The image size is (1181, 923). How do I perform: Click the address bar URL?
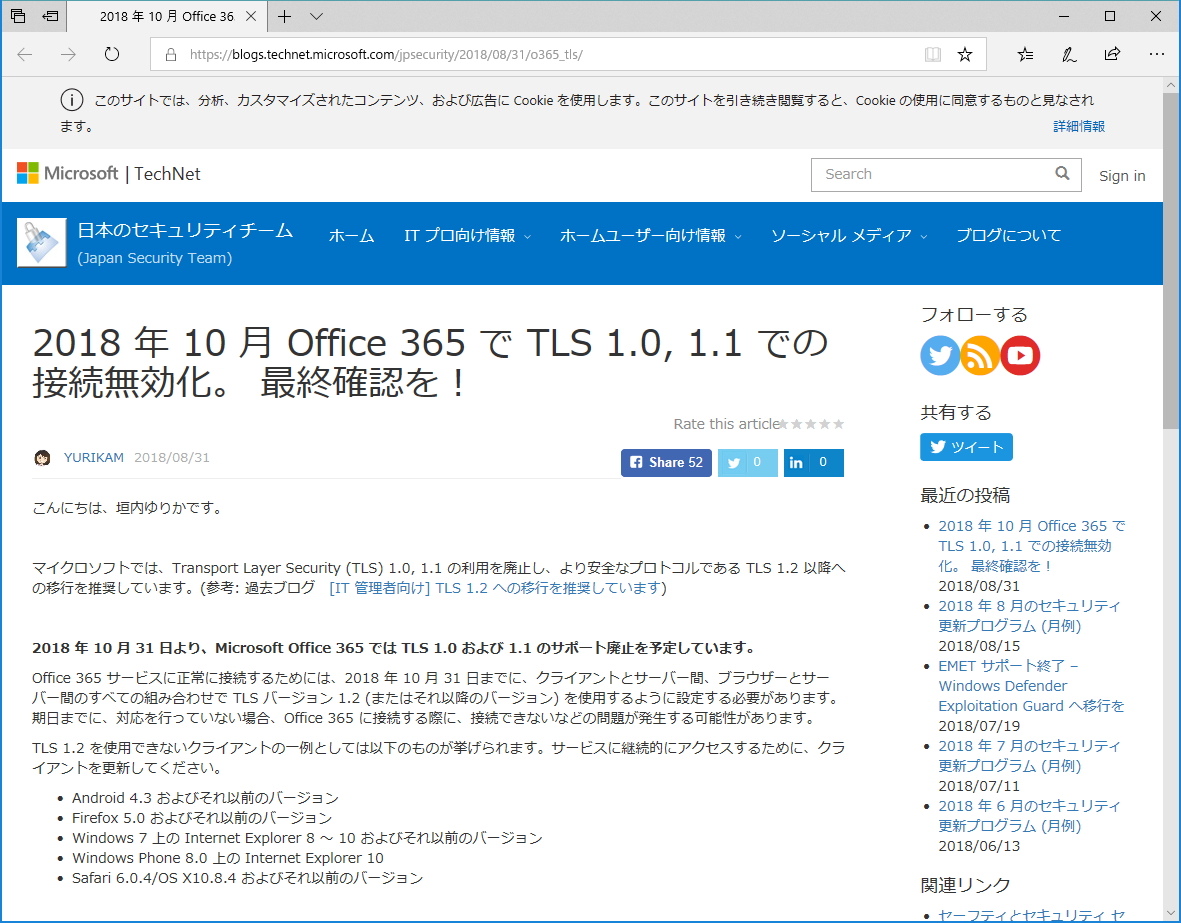click(x=386, y=54)
